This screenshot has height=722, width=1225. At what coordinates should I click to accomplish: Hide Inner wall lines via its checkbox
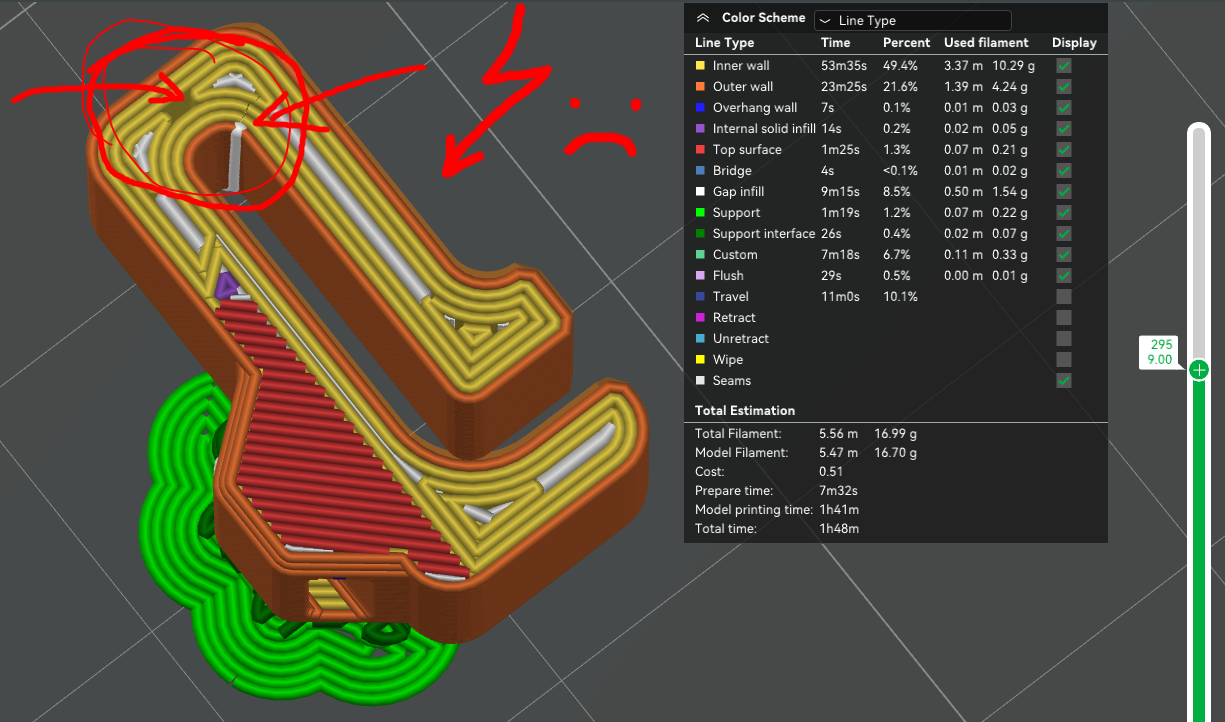point(1064,66)
